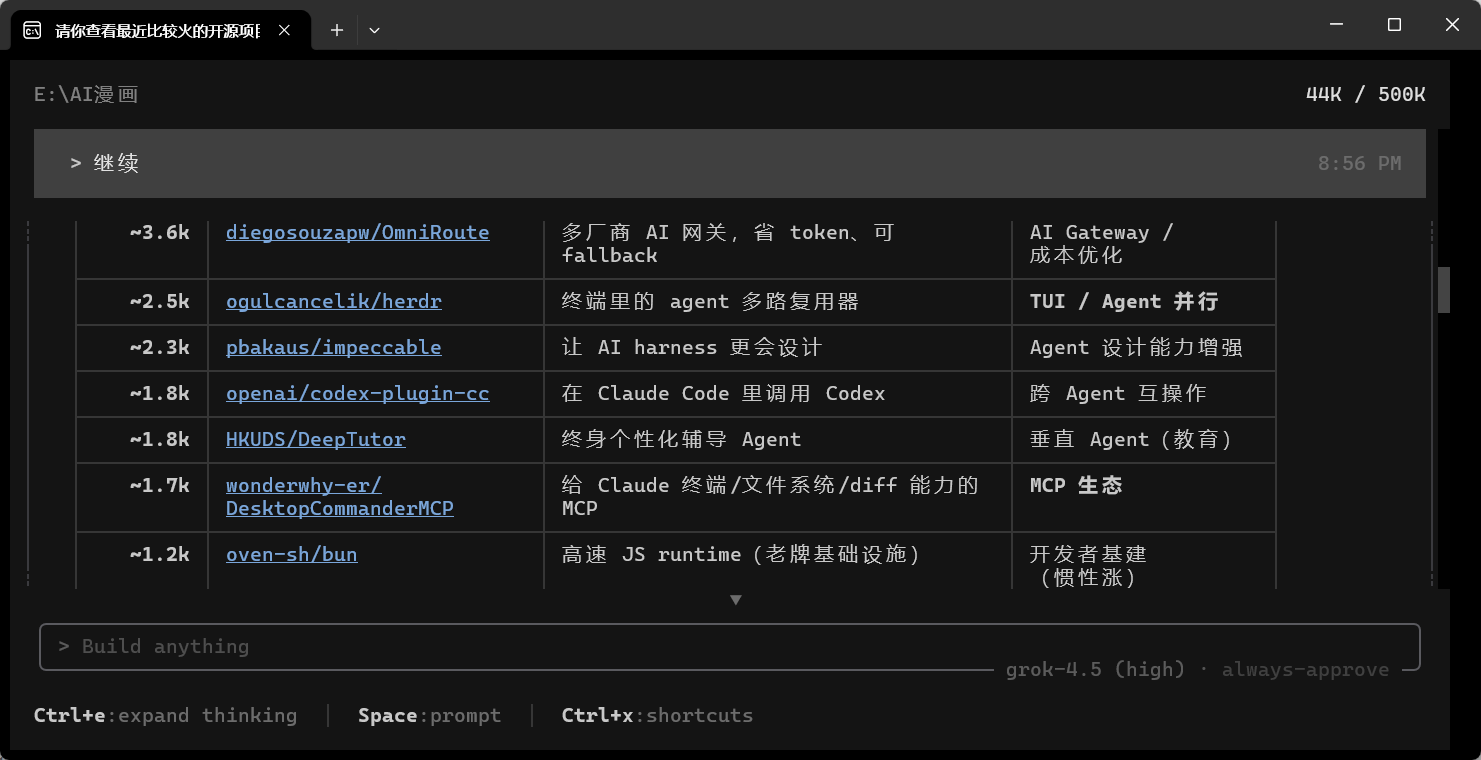Click the ~1.8k cell in the codex-plugin-cc row

coord(160,394)
